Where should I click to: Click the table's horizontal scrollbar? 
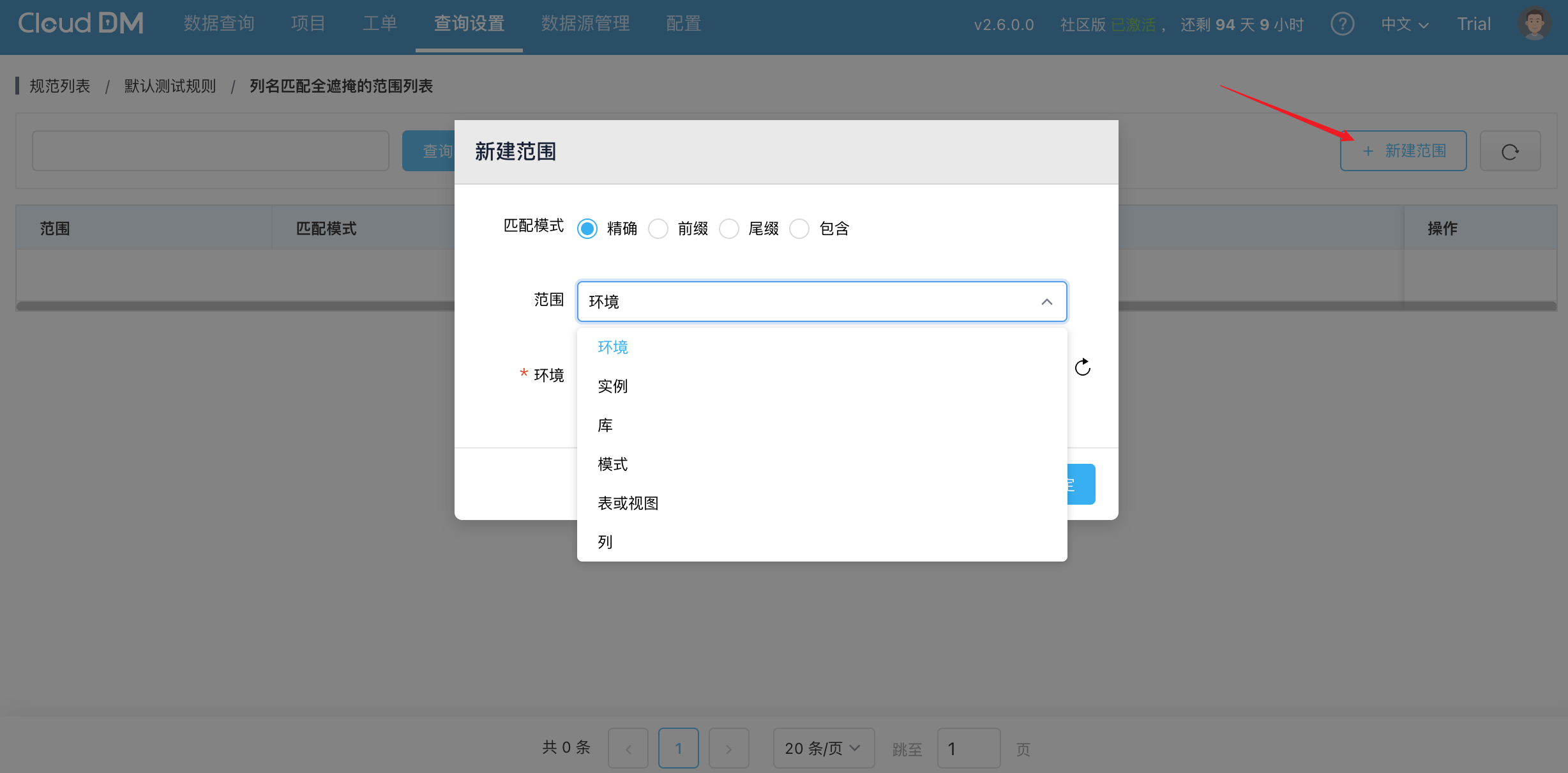(236, 306)
